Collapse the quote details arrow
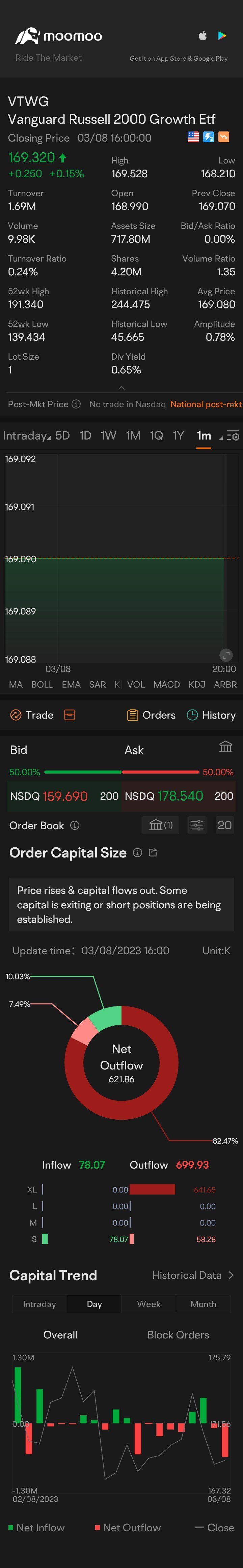243x1568 pixels. [x=122, y=387]
